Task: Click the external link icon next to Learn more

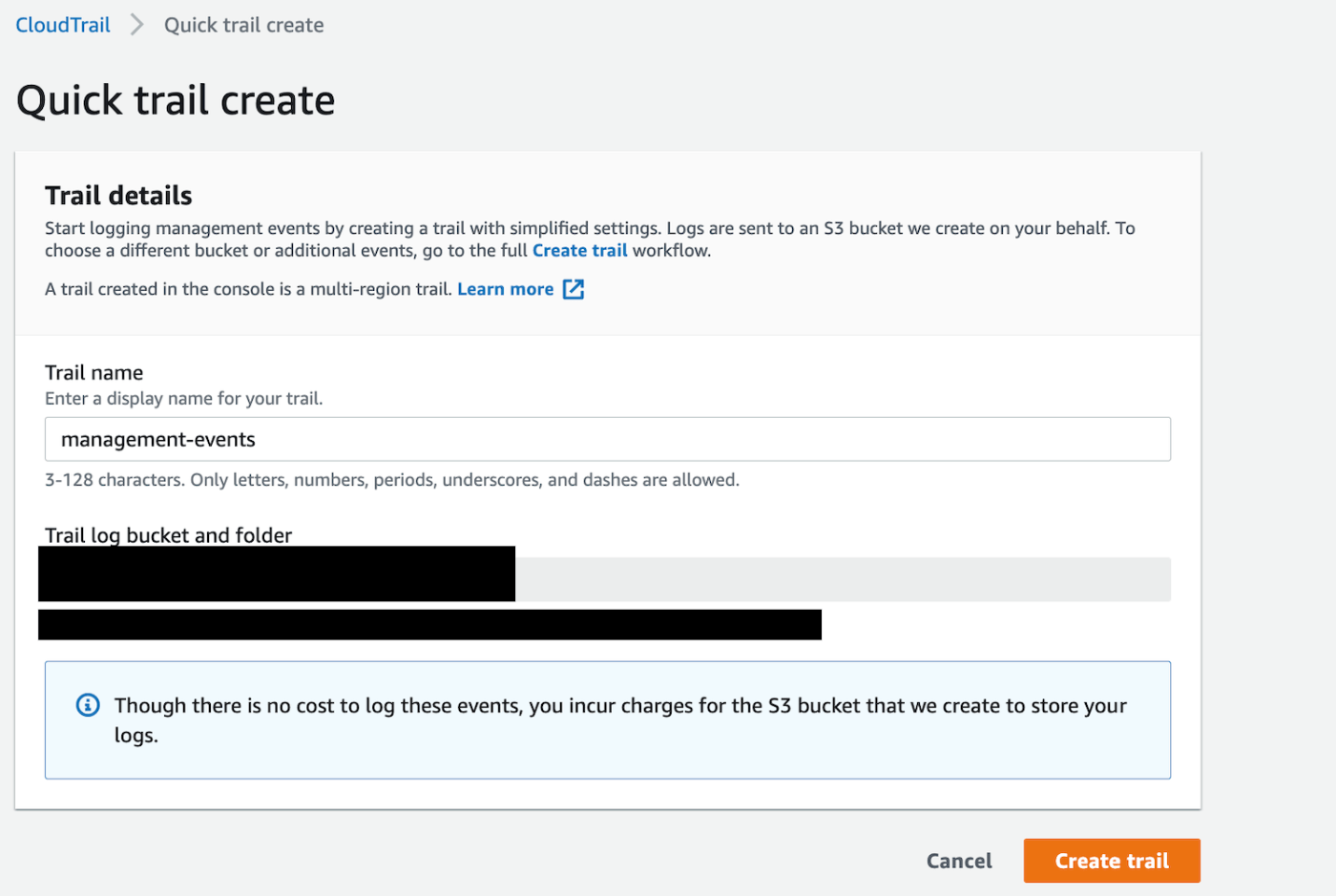Action: pyautogui.click(x=574, y=289)
